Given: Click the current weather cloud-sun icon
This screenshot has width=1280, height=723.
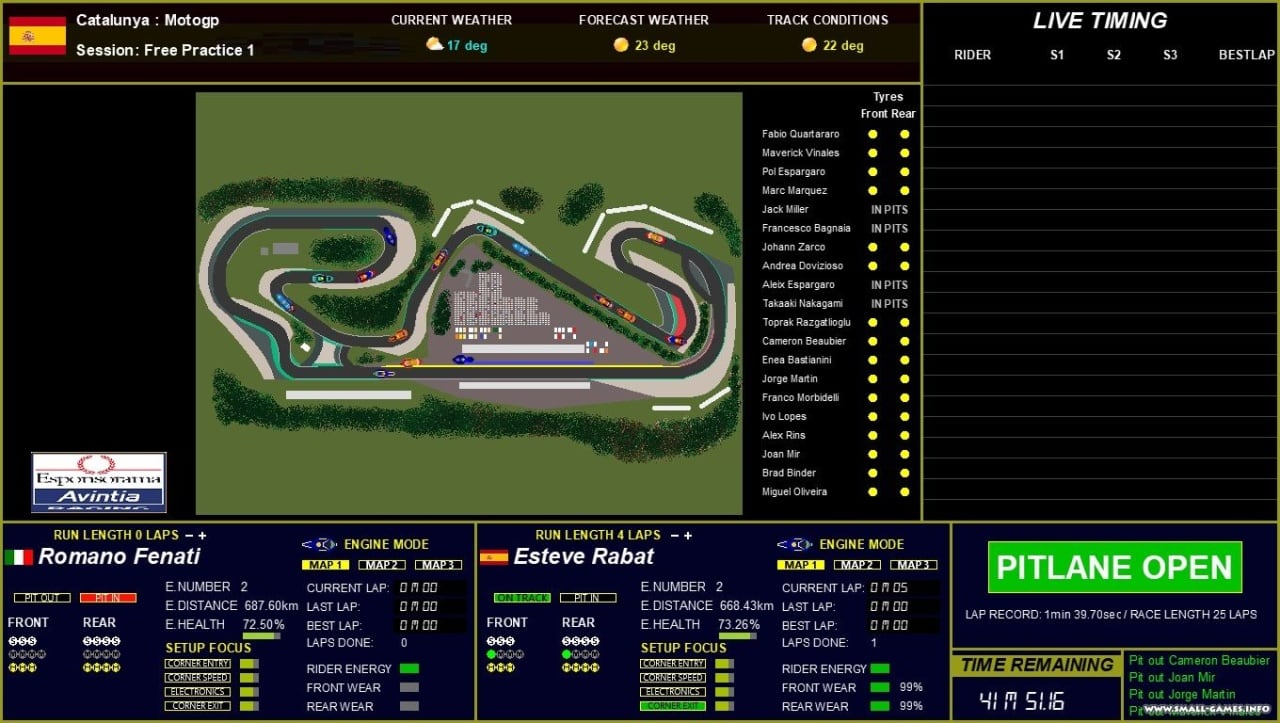Looking at the screenshot, I should 434,45.
